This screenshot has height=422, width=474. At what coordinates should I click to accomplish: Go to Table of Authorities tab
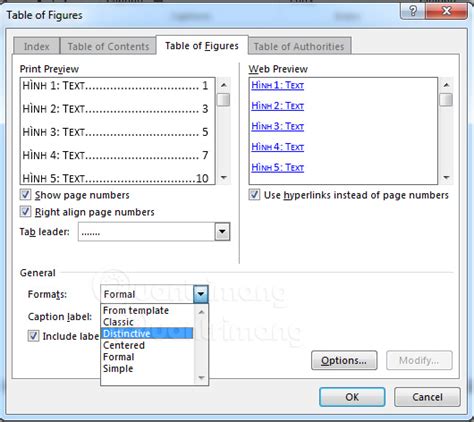pyautogui.click(x=299, y=46)
